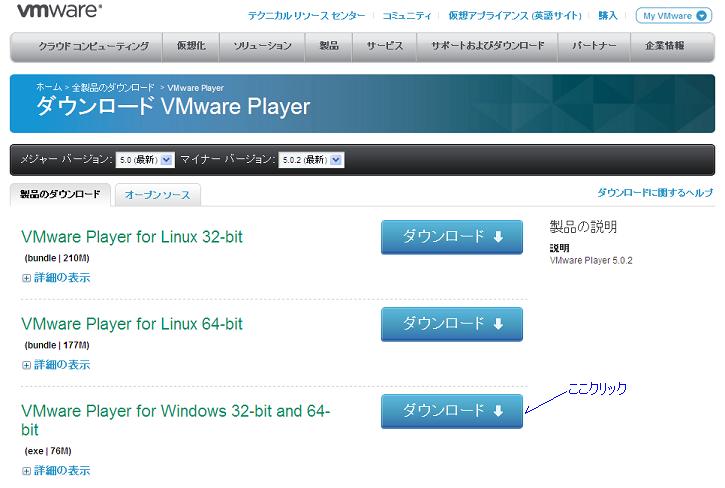Image resolution: width=725 pixels, height=488 pixels.
Task: Open the マイナー バージョン 5.0.2 dropdown
Action: [x=310, y=160]
